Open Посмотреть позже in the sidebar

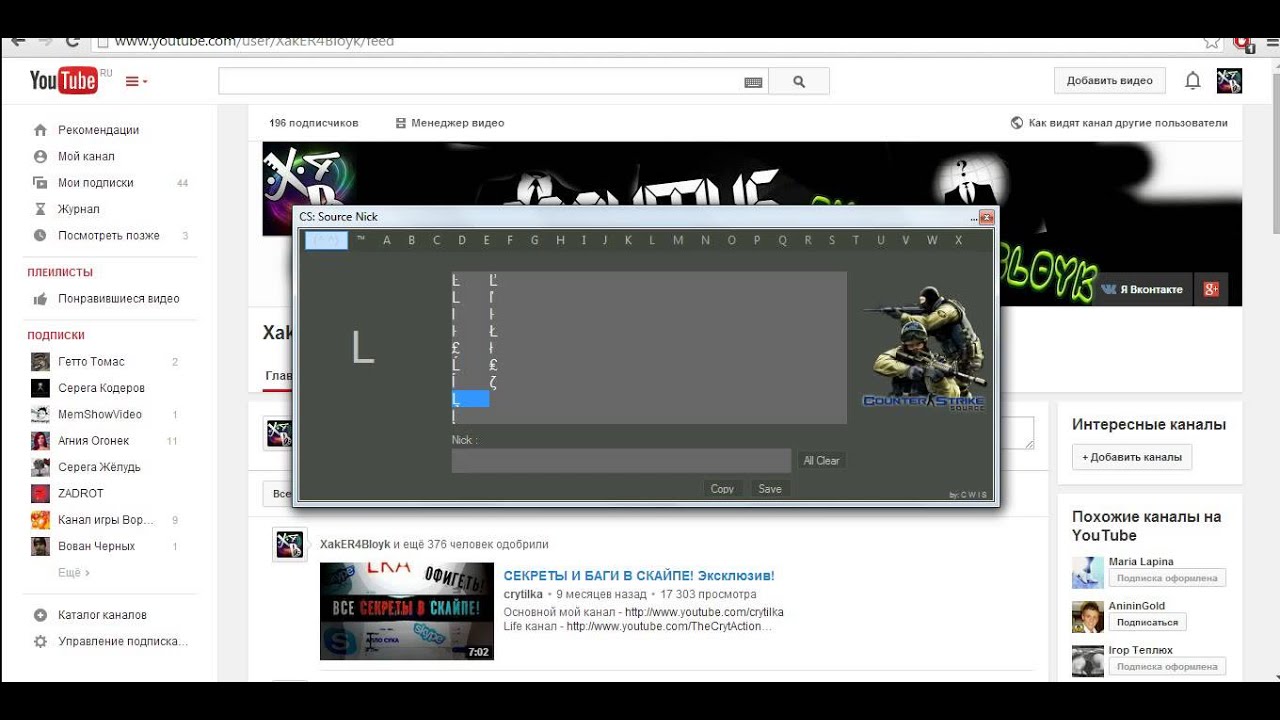point(108,236)
